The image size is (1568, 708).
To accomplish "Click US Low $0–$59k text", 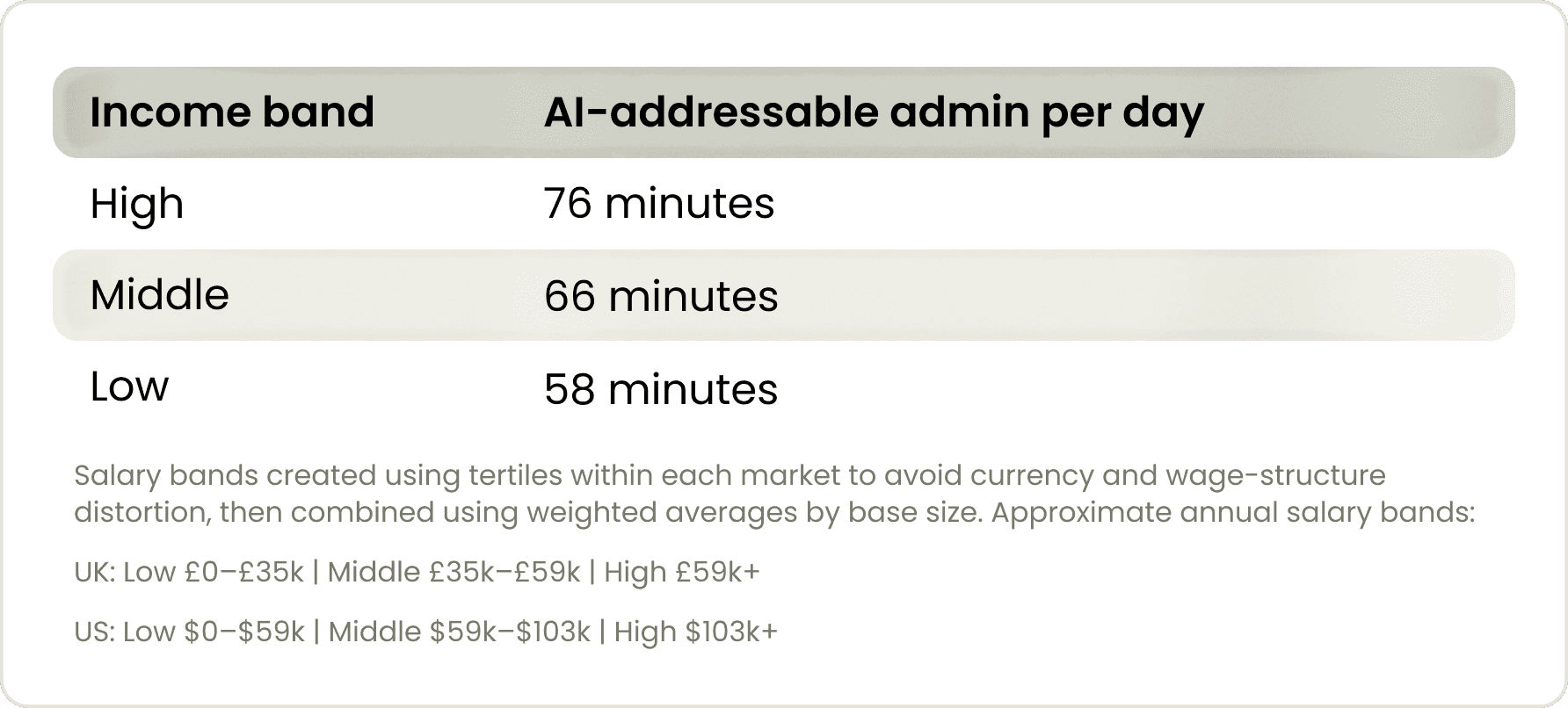I will click(x=214, y=632).
